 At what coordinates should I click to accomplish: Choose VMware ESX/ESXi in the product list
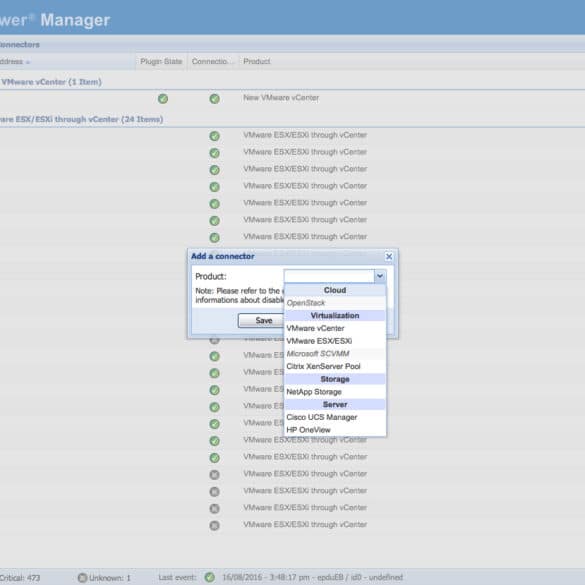[x=335, y=341]
